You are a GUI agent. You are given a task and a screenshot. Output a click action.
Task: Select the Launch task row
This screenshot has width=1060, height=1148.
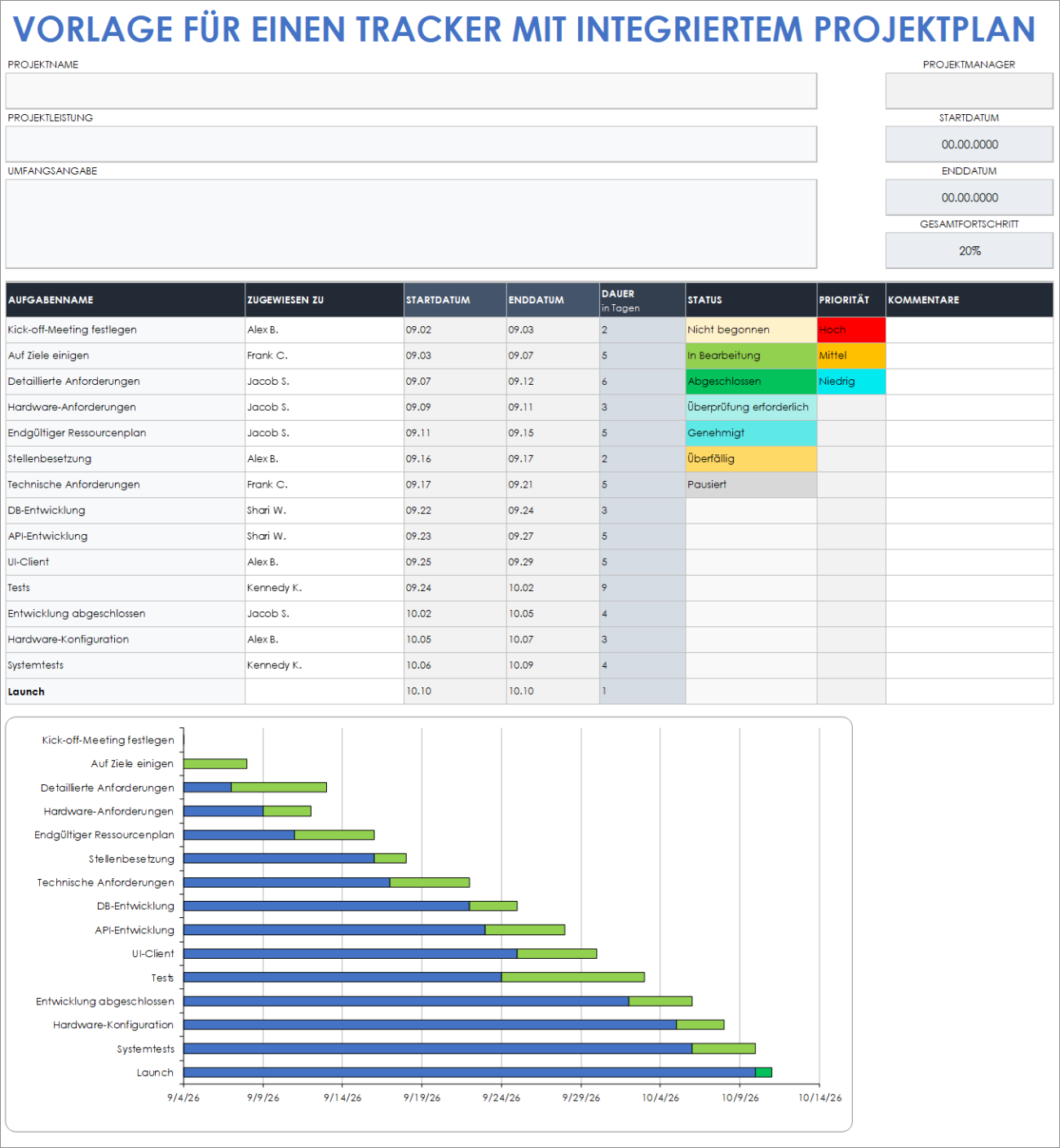pos(122,691)
